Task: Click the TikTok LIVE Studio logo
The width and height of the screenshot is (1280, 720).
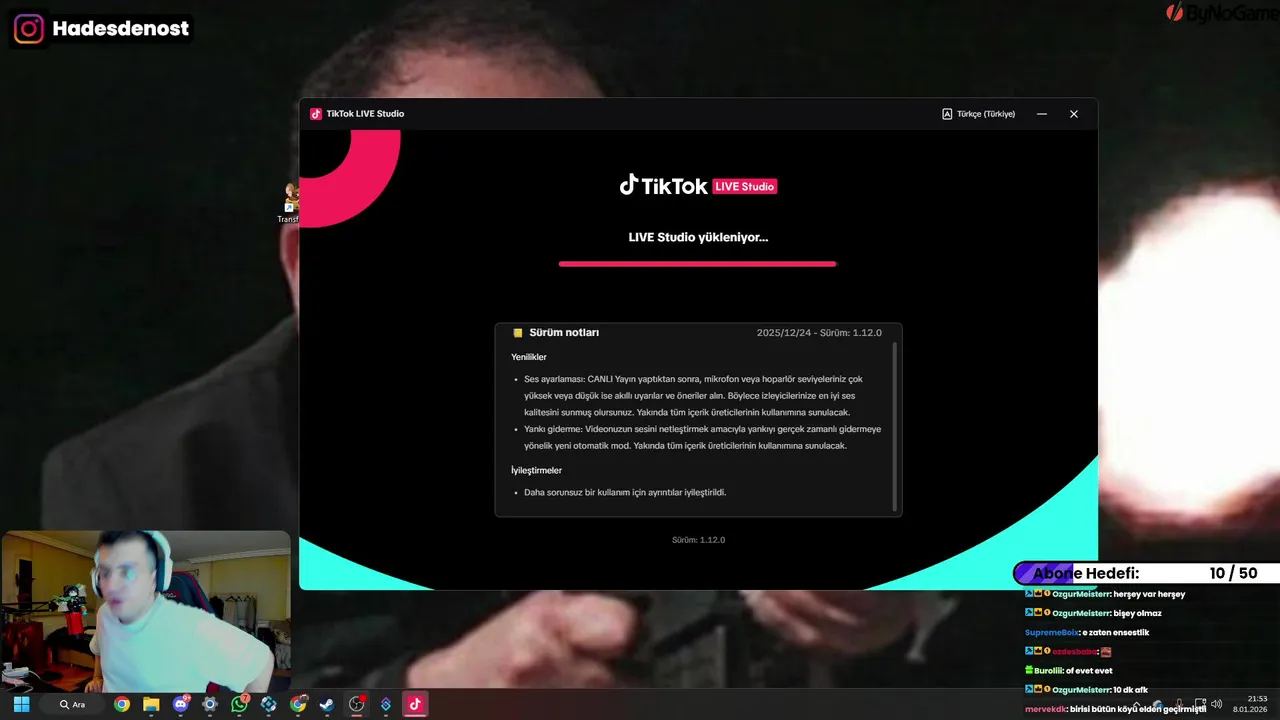Action: click(697, 186)
